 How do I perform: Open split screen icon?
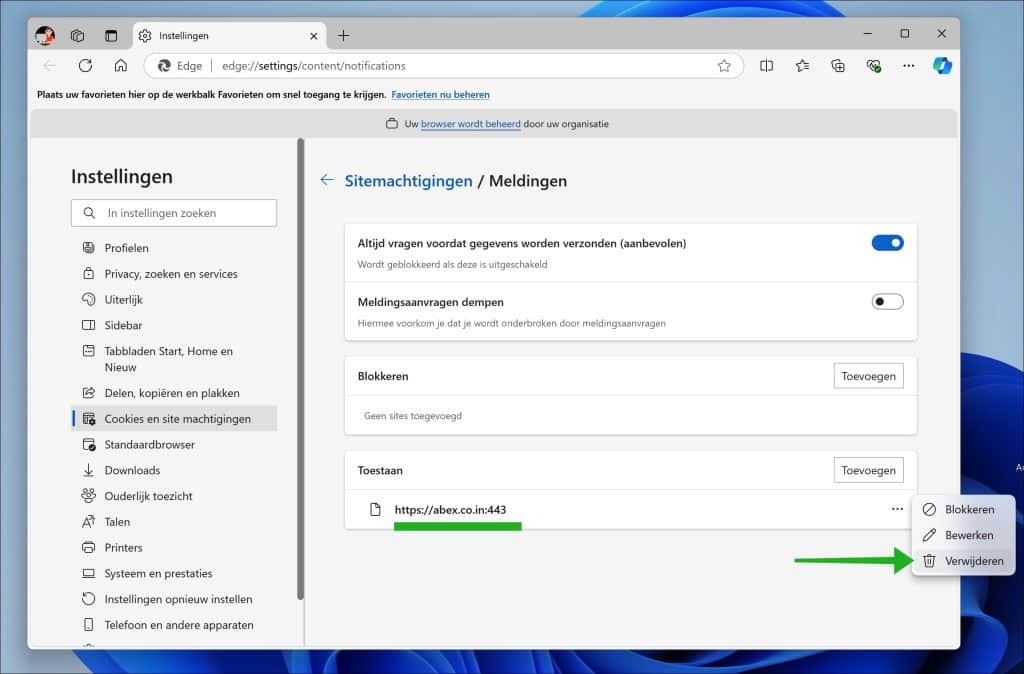pos(767,65)
